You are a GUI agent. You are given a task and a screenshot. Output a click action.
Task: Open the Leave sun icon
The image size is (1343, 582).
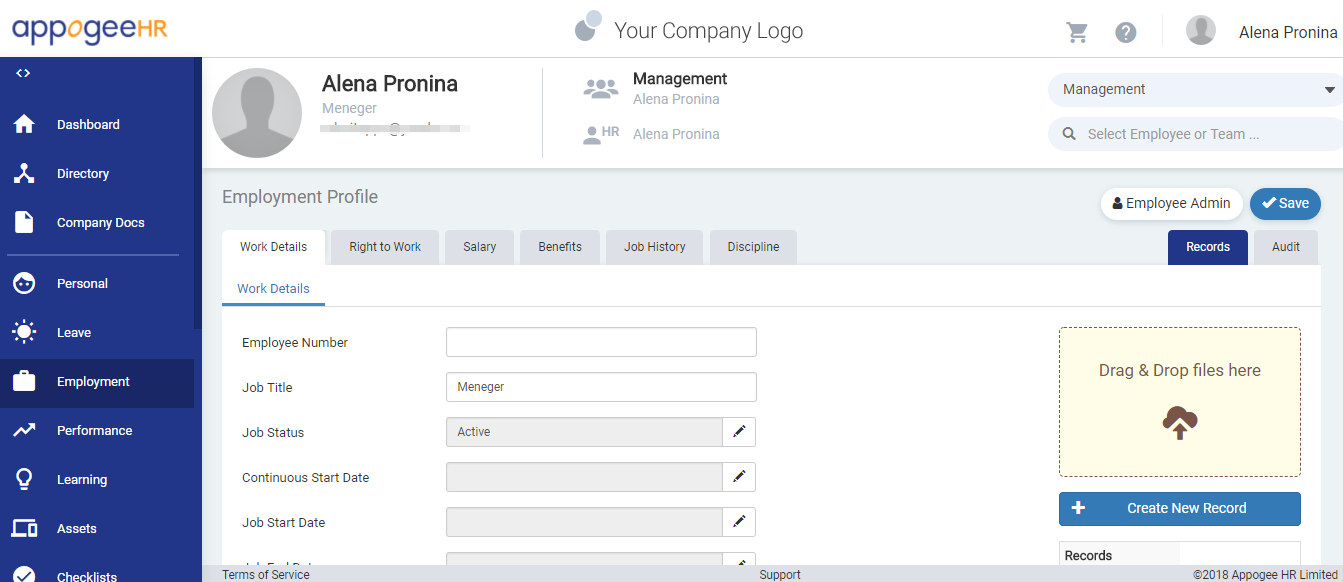[24, 332]
